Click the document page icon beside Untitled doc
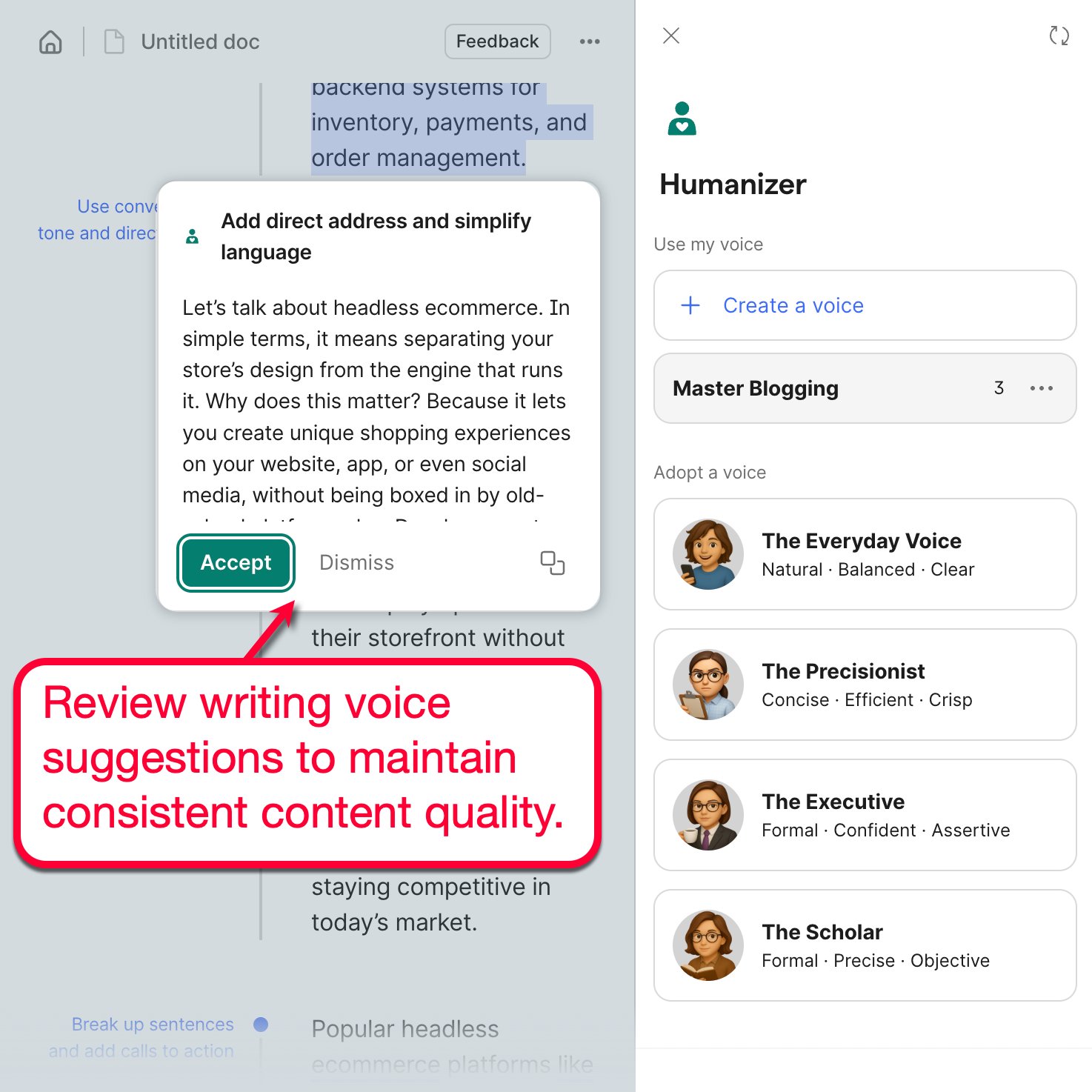The height and width of the screenshot is (1092, 1092). (114, 41)
